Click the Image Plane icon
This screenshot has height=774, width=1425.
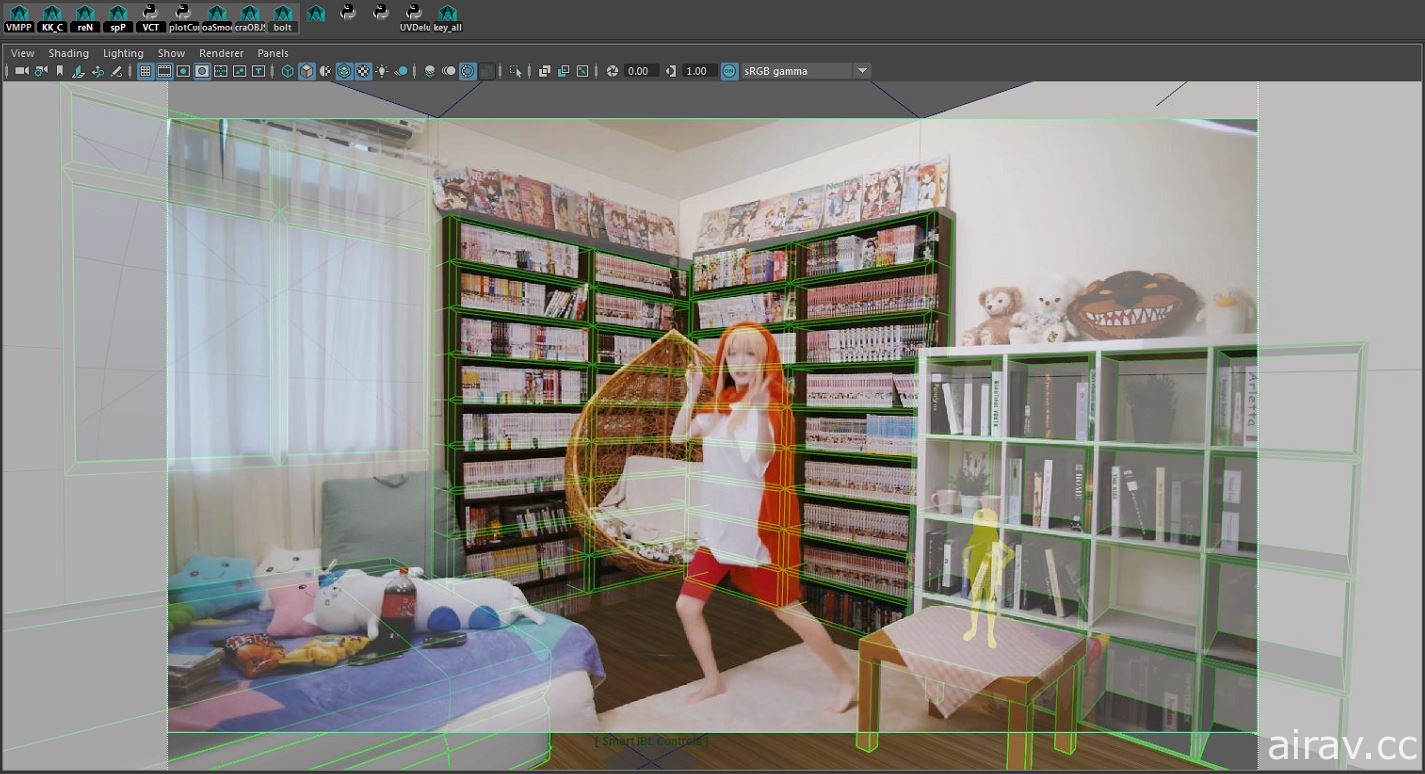(x=78, y=71)
